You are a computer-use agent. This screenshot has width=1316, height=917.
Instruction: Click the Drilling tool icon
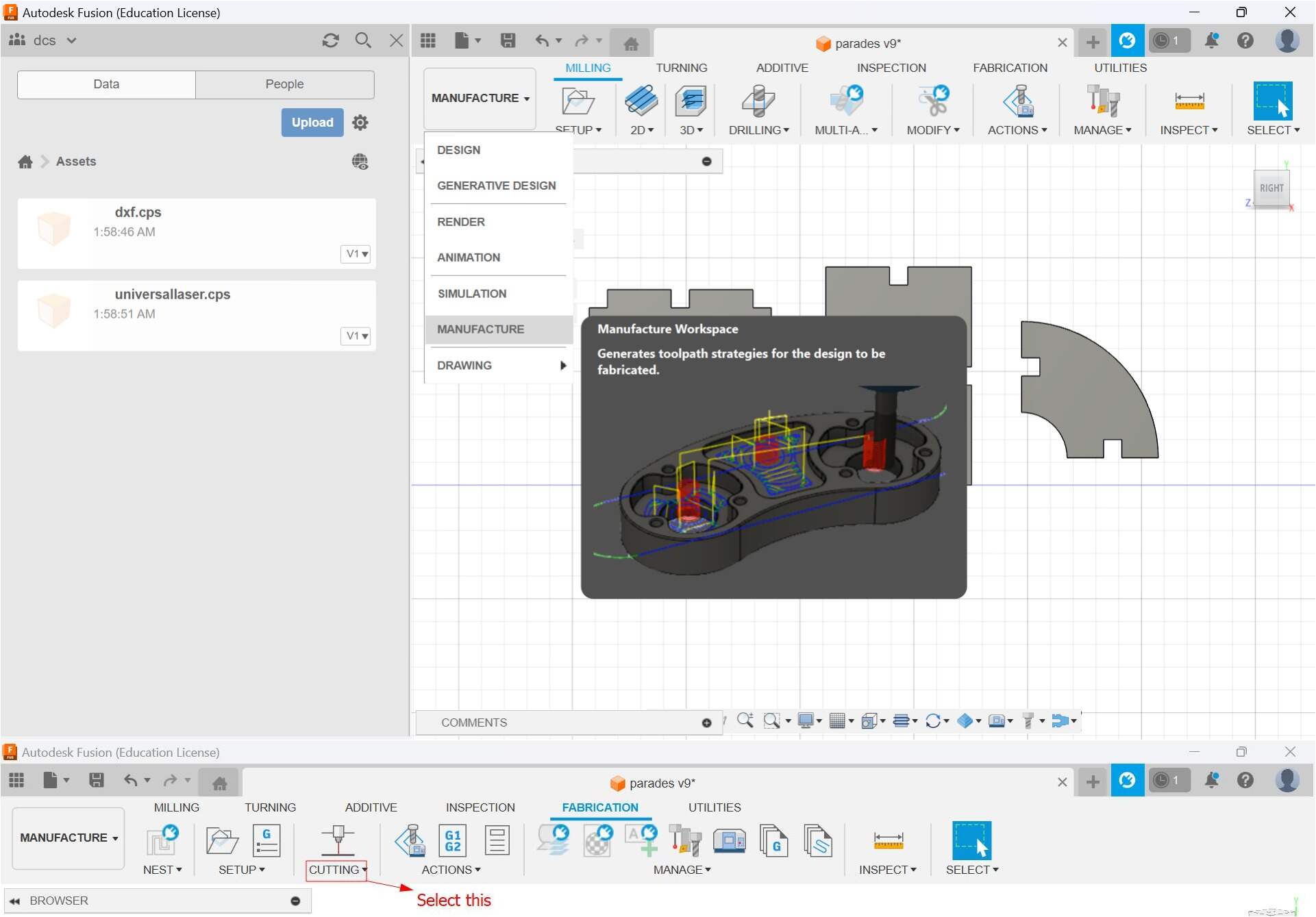point(758,101)
